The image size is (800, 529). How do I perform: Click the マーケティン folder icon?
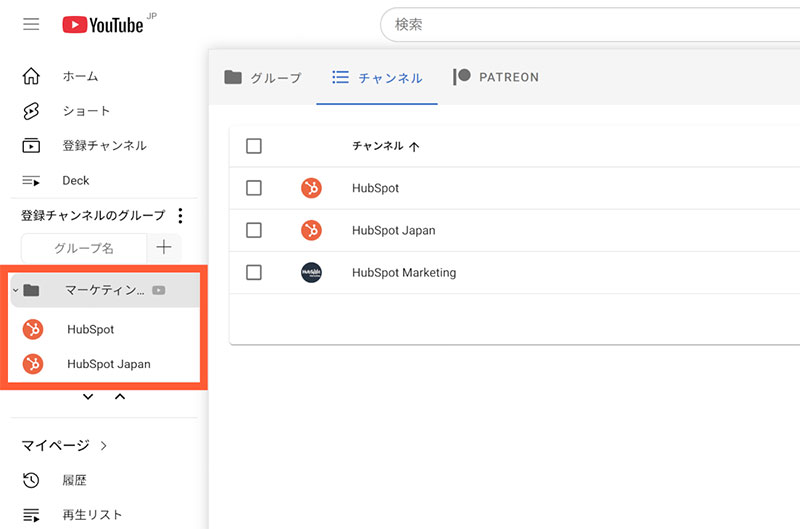click(x=32, y=290)
